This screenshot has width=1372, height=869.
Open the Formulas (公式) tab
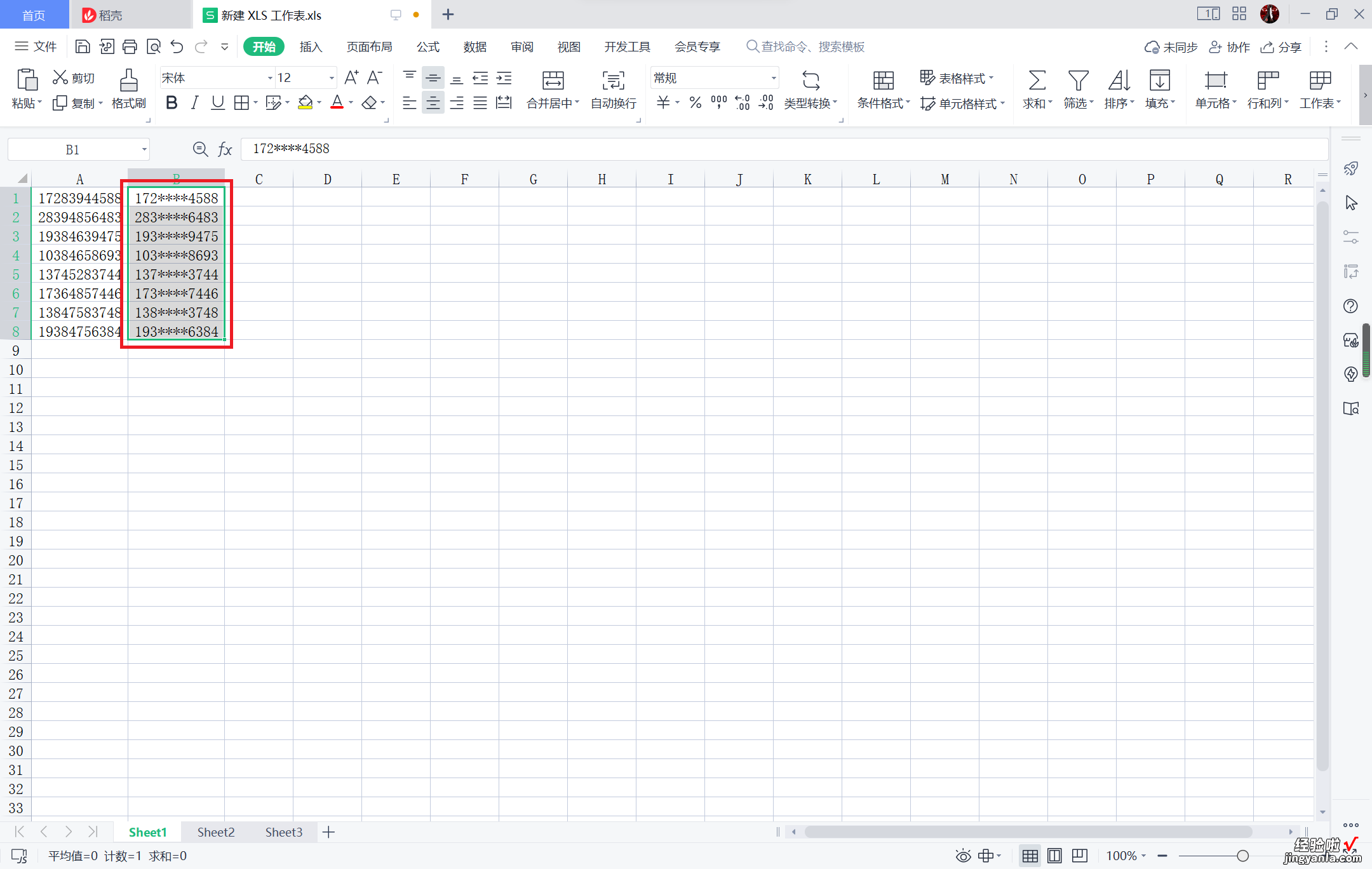(x=427, y=46)
